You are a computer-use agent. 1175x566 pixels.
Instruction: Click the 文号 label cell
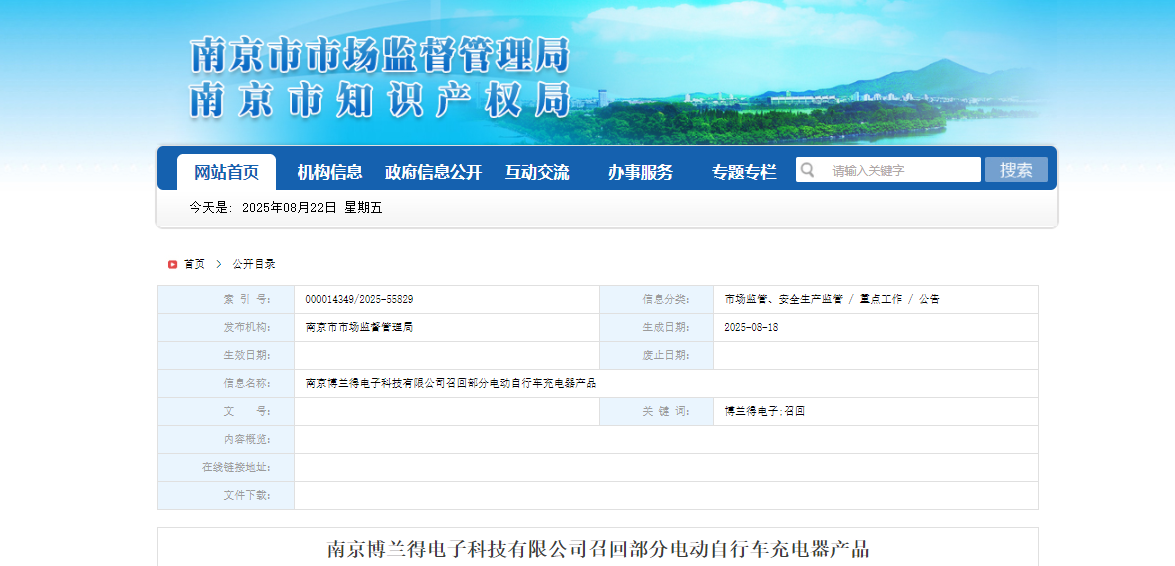pyautogui.click(x=226, y=411)
